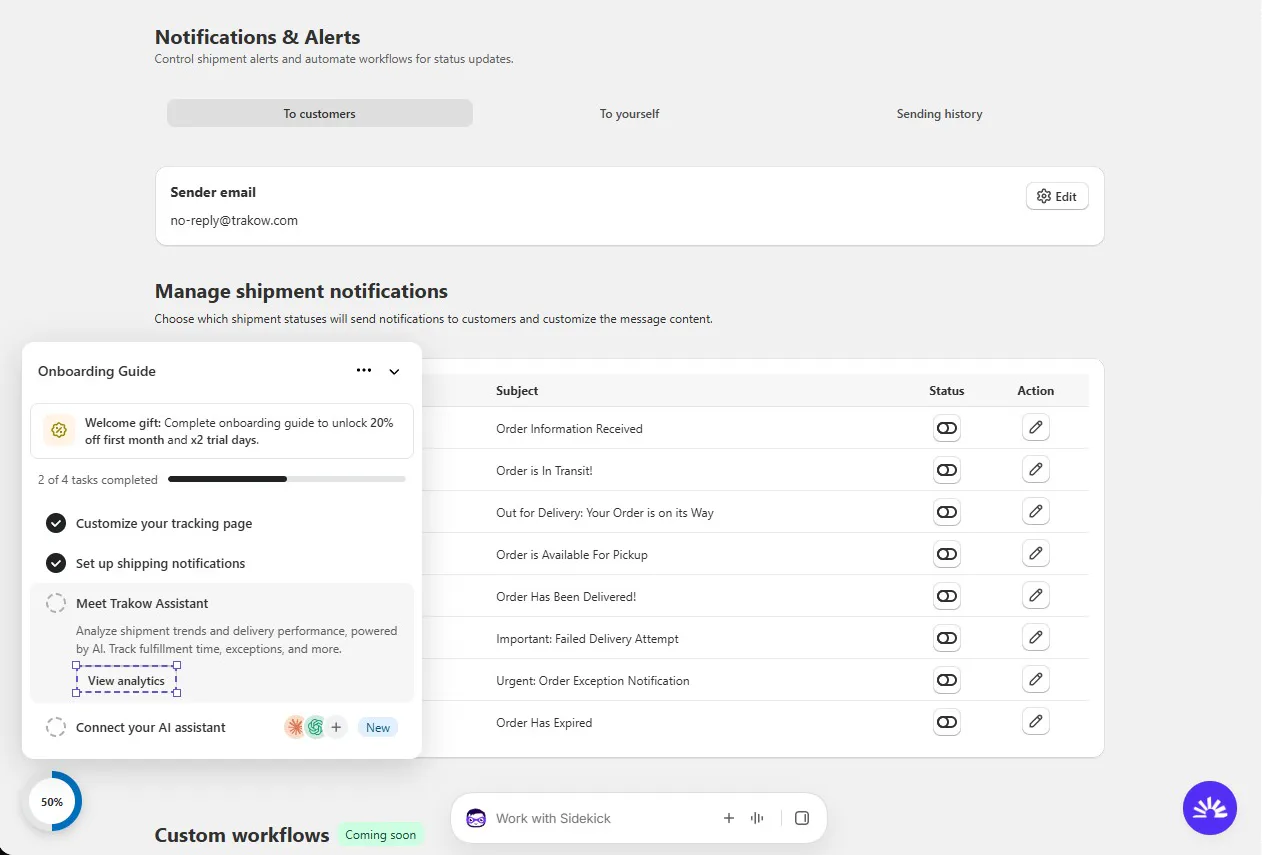1262x855 pixels.
Task: Toggle Order is In Transit notification status
Action: pos(947,470)
